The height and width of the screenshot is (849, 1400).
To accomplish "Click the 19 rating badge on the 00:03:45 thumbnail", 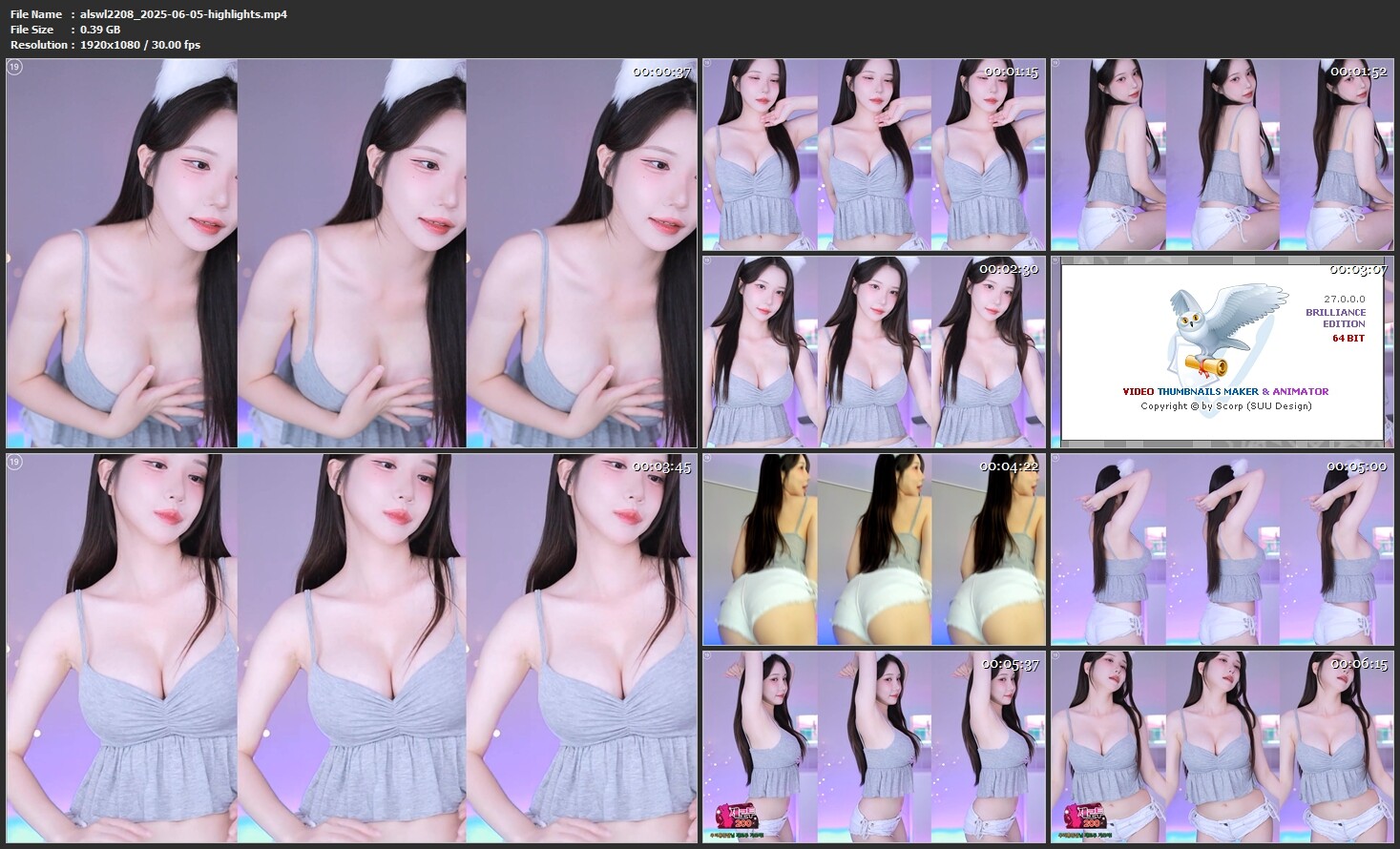I will tap(14, 462).
